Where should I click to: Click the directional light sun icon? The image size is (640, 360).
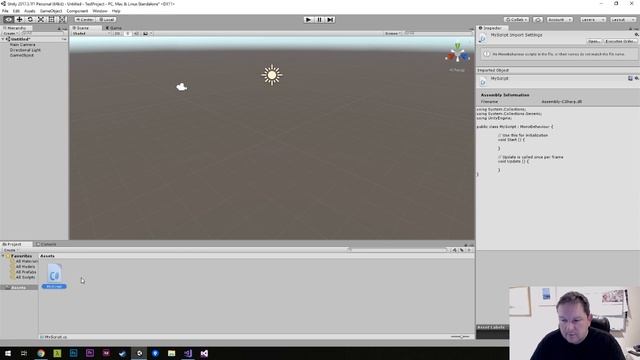272,75
